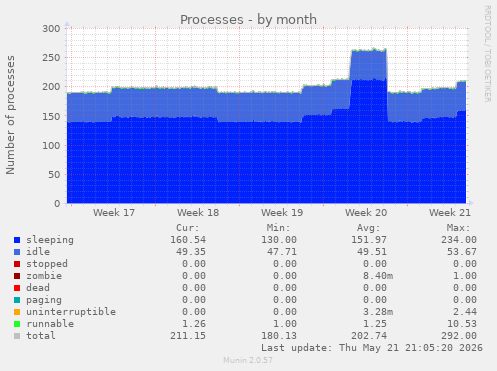497x371 pixels.
Task: Click the Week 20 process spike peak
Action: tap(369, 50)
